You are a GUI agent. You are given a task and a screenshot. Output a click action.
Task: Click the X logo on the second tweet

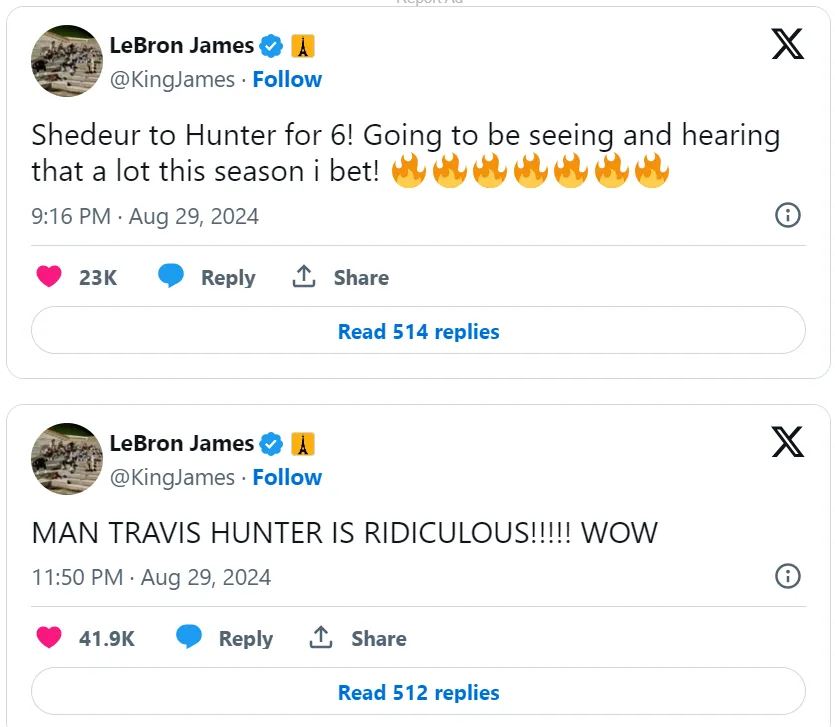click(788, 441)
